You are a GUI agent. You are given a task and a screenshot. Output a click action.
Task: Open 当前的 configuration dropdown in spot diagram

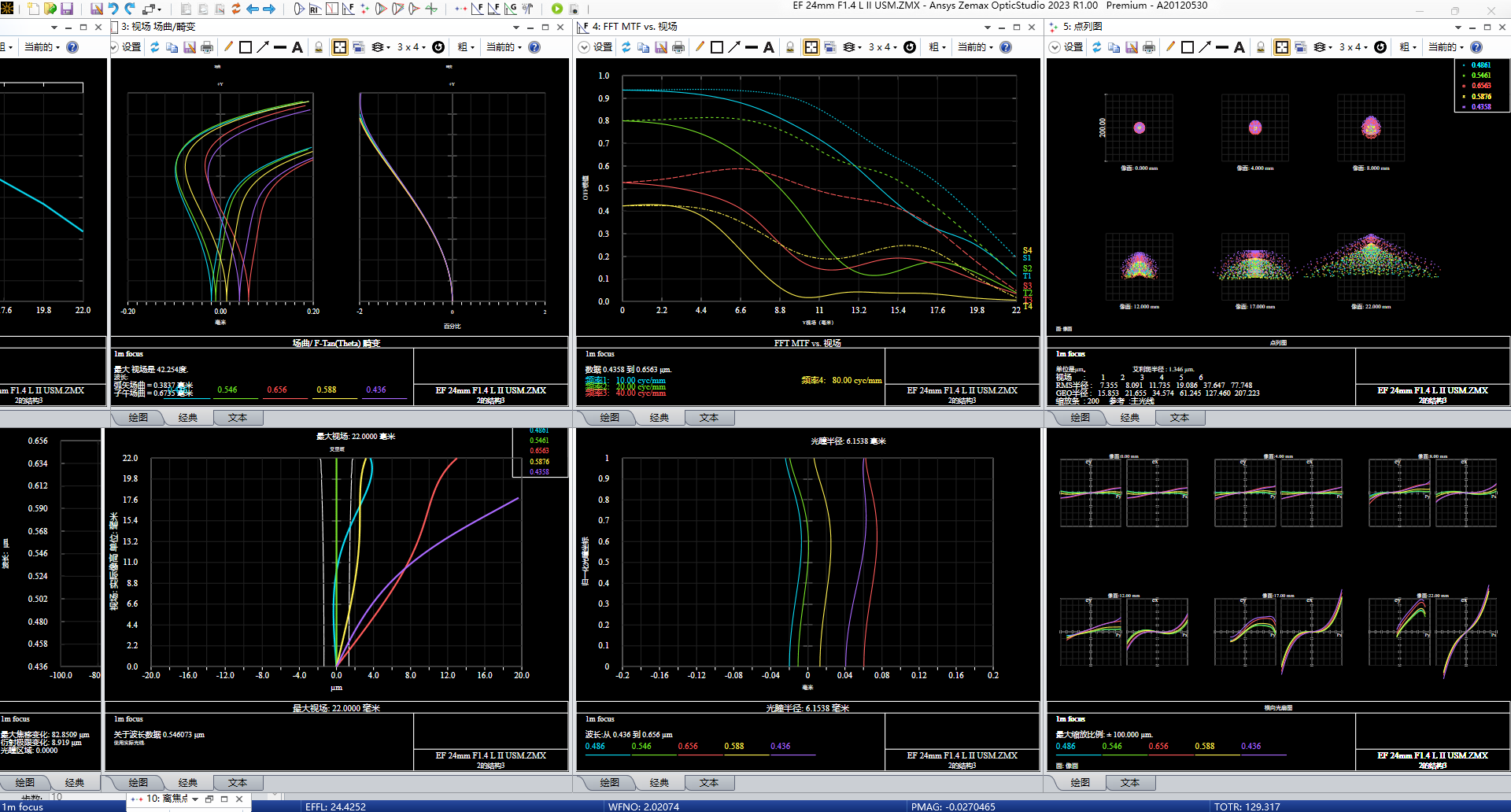point(1446,47)
